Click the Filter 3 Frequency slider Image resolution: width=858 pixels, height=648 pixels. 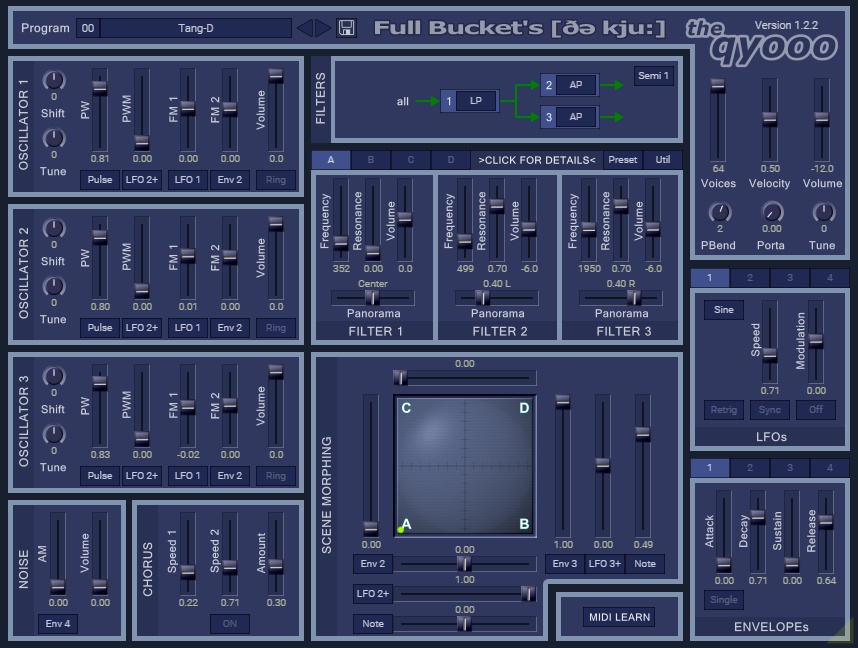pos(588,220)
